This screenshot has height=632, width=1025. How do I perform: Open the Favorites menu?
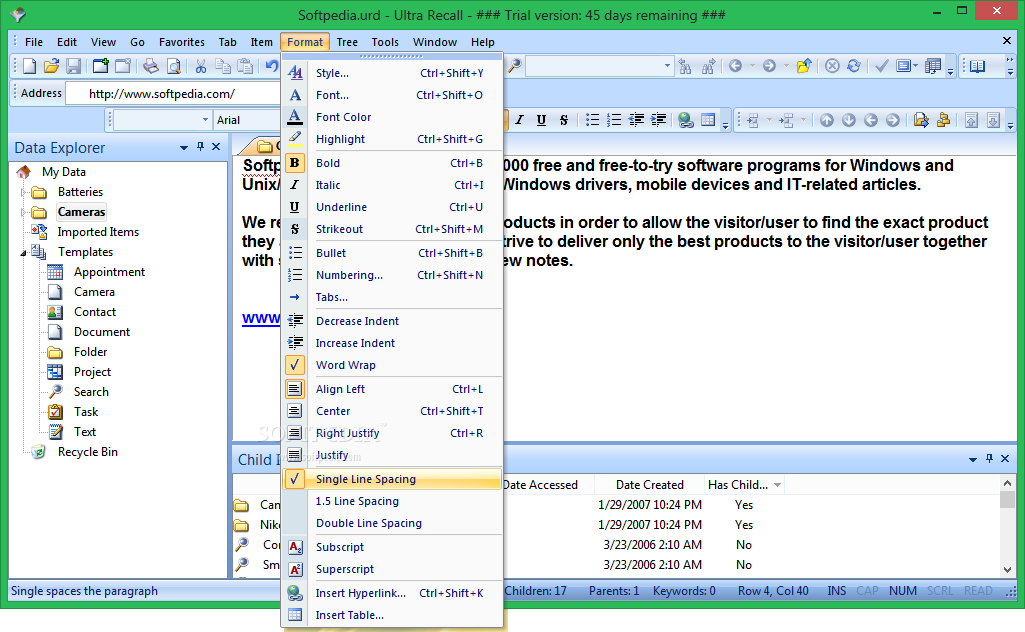pyautogui.click(x=182, y=42)
